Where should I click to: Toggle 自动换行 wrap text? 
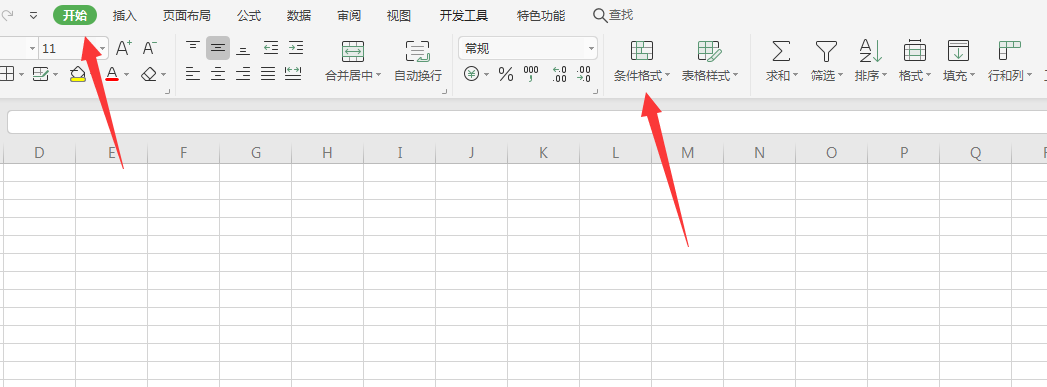[x=418, y=61]
